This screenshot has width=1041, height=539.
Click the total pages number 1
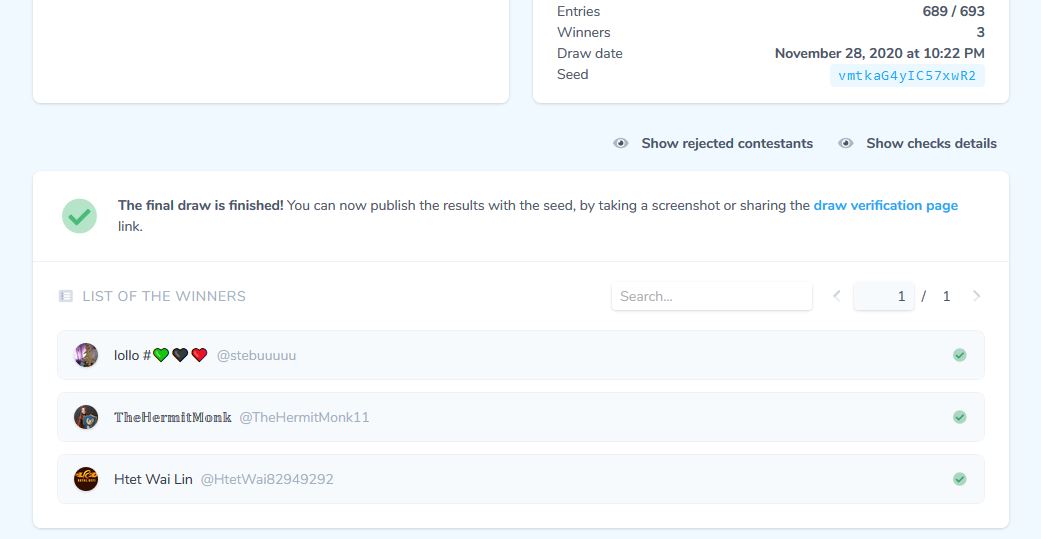(946, 296)
